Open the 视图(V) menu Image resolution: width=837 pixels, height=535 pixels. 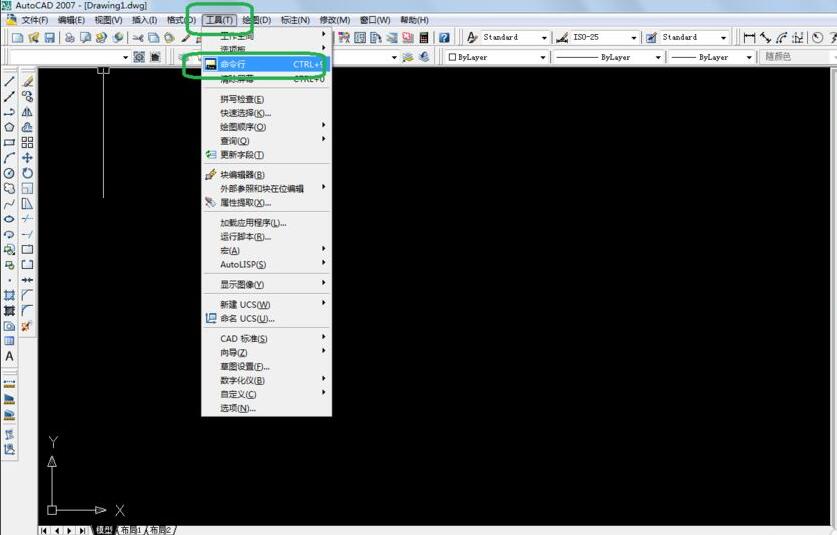108,20
